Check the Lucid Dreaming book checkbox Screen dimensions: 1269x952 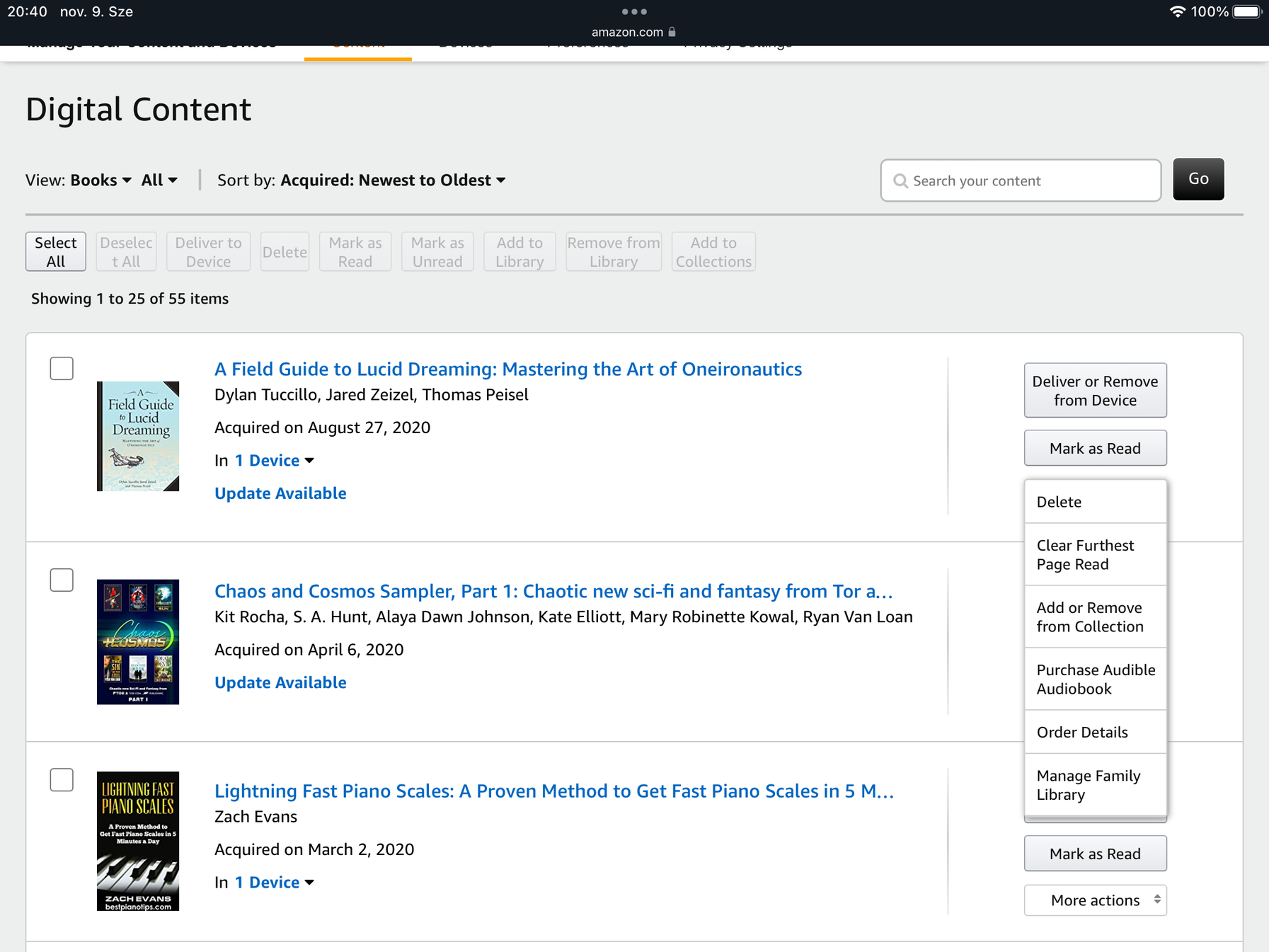pyautogui.click(x=62, y=369)
